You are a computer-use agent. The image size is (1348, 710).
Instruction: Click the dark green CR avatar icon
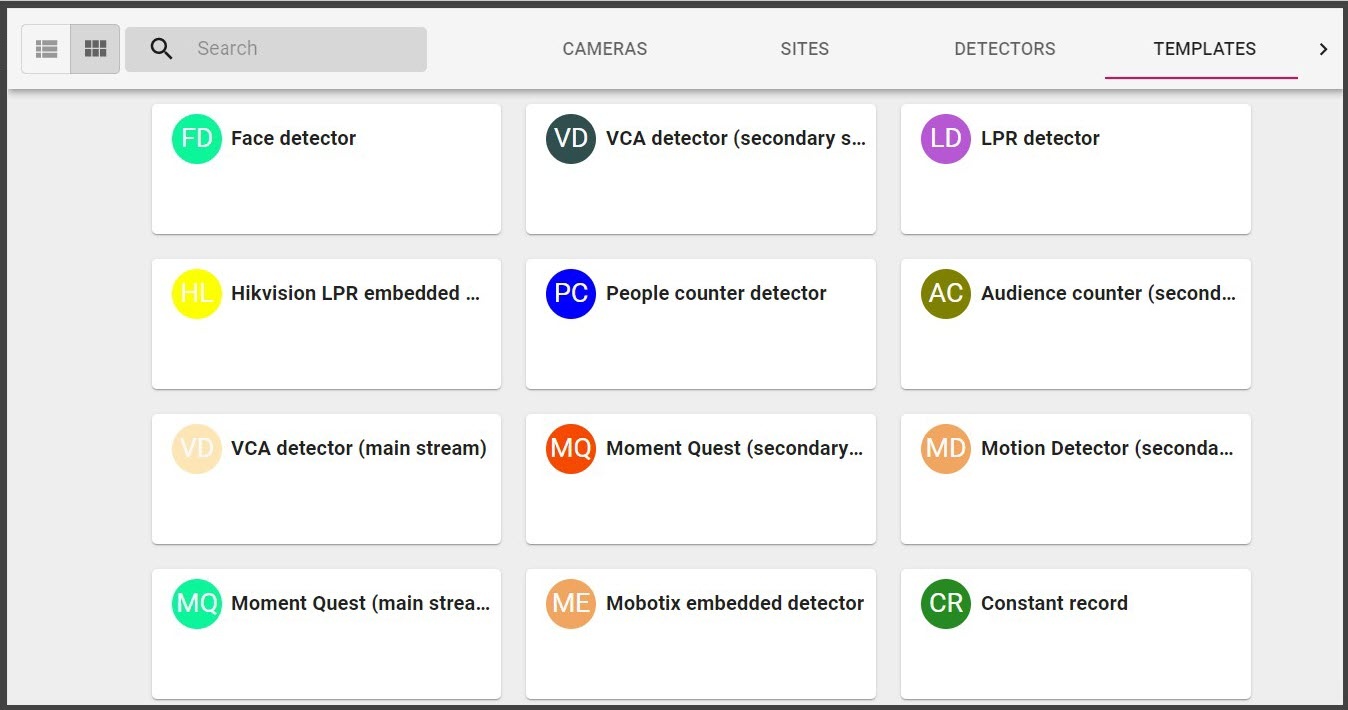pyautogui.click(x=946, y=604)
